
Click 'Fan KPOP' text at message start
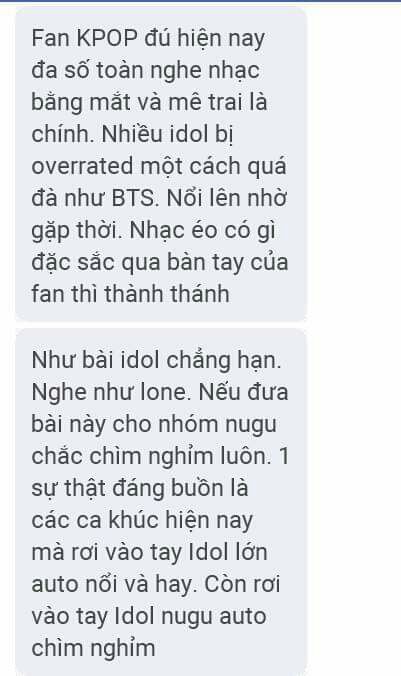85,39
